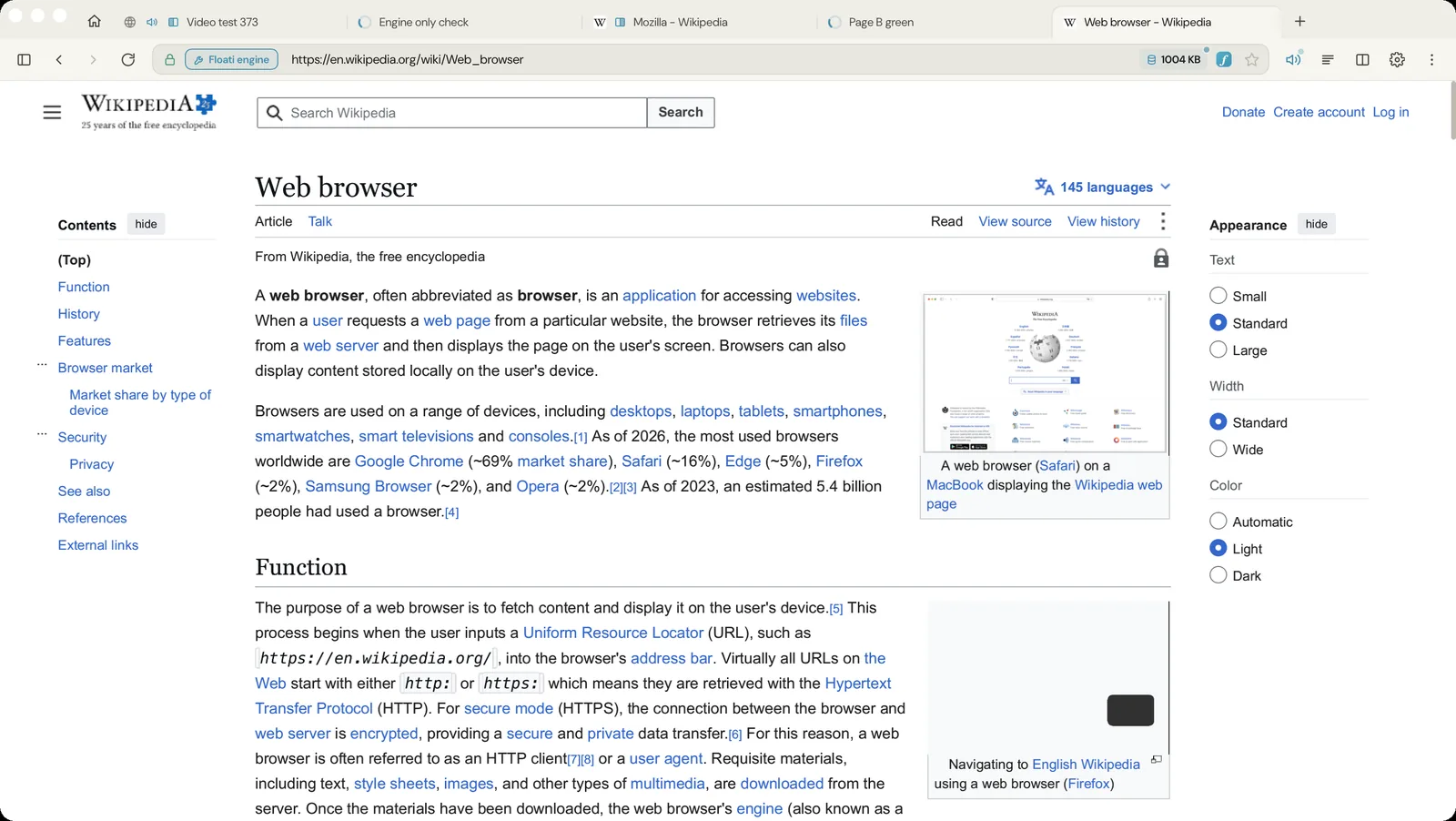Open the 1004 KB memory indicator
Image resolution: width=1456 pixels, height=821 pixels.
coord(1174,59)
